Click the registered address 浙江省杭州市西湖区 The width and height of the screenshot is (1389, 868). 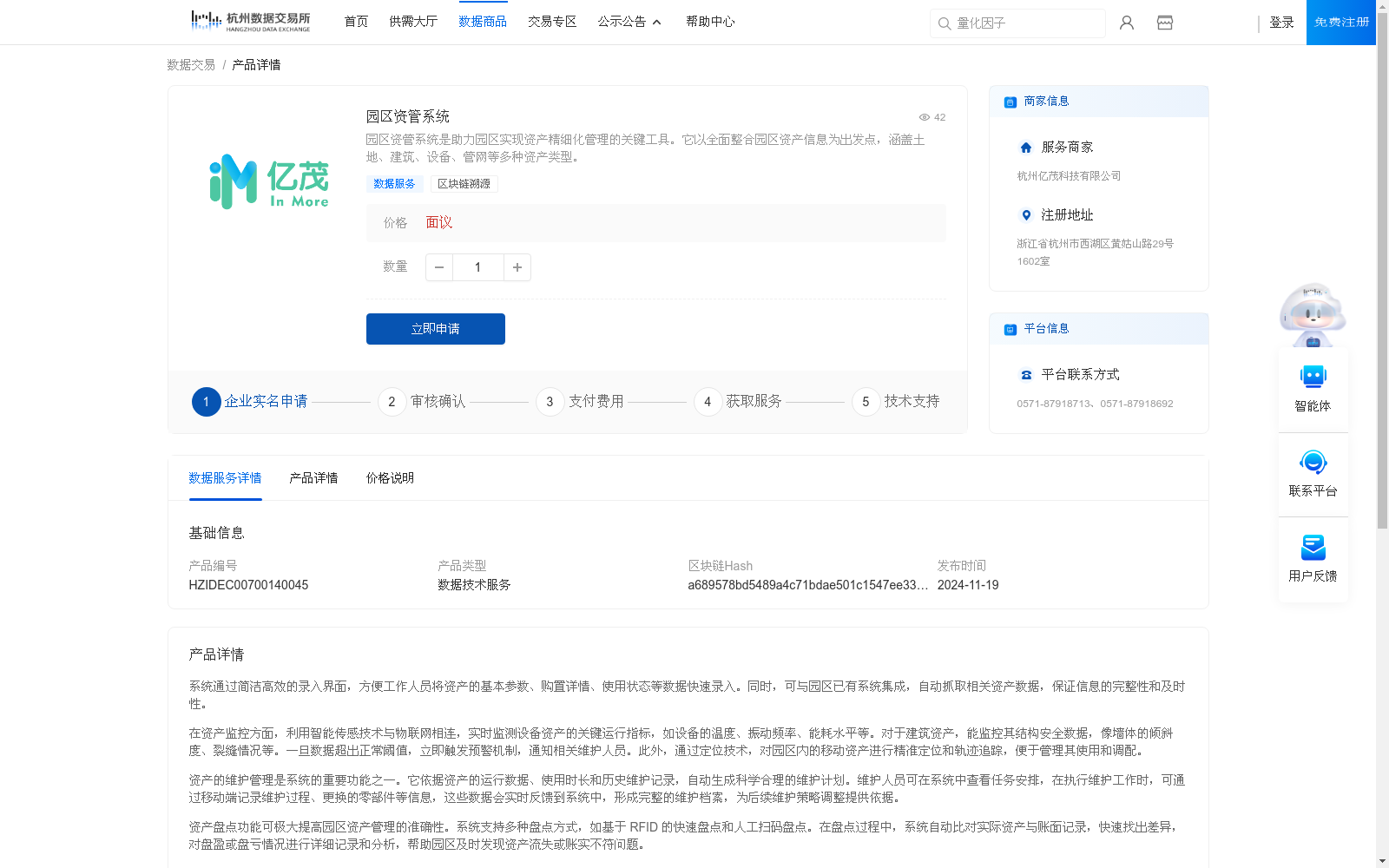pos(1095,253)
